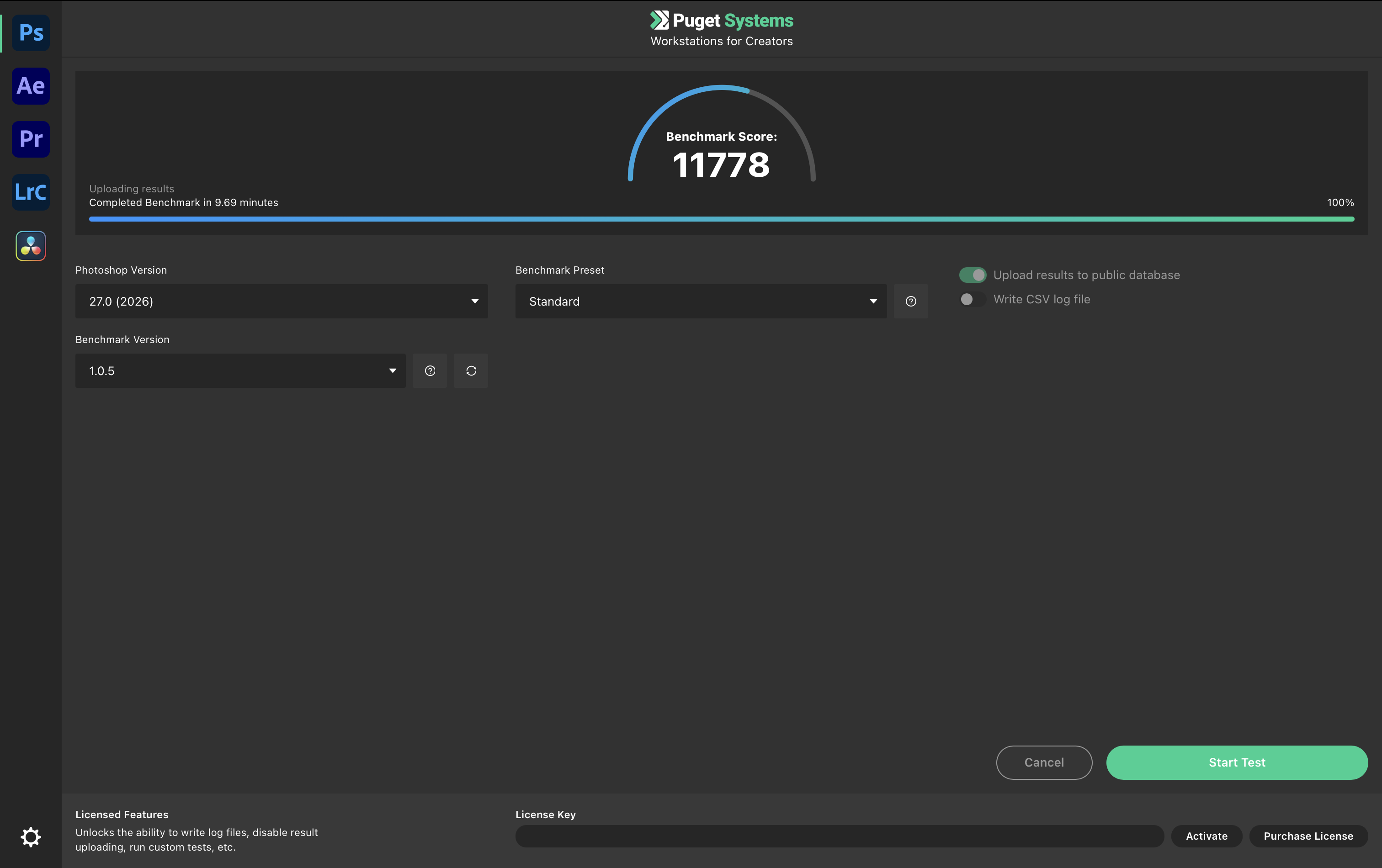
Task: Open settings via the gear icon
Action: pyautogui.click(x=31, y=837)
